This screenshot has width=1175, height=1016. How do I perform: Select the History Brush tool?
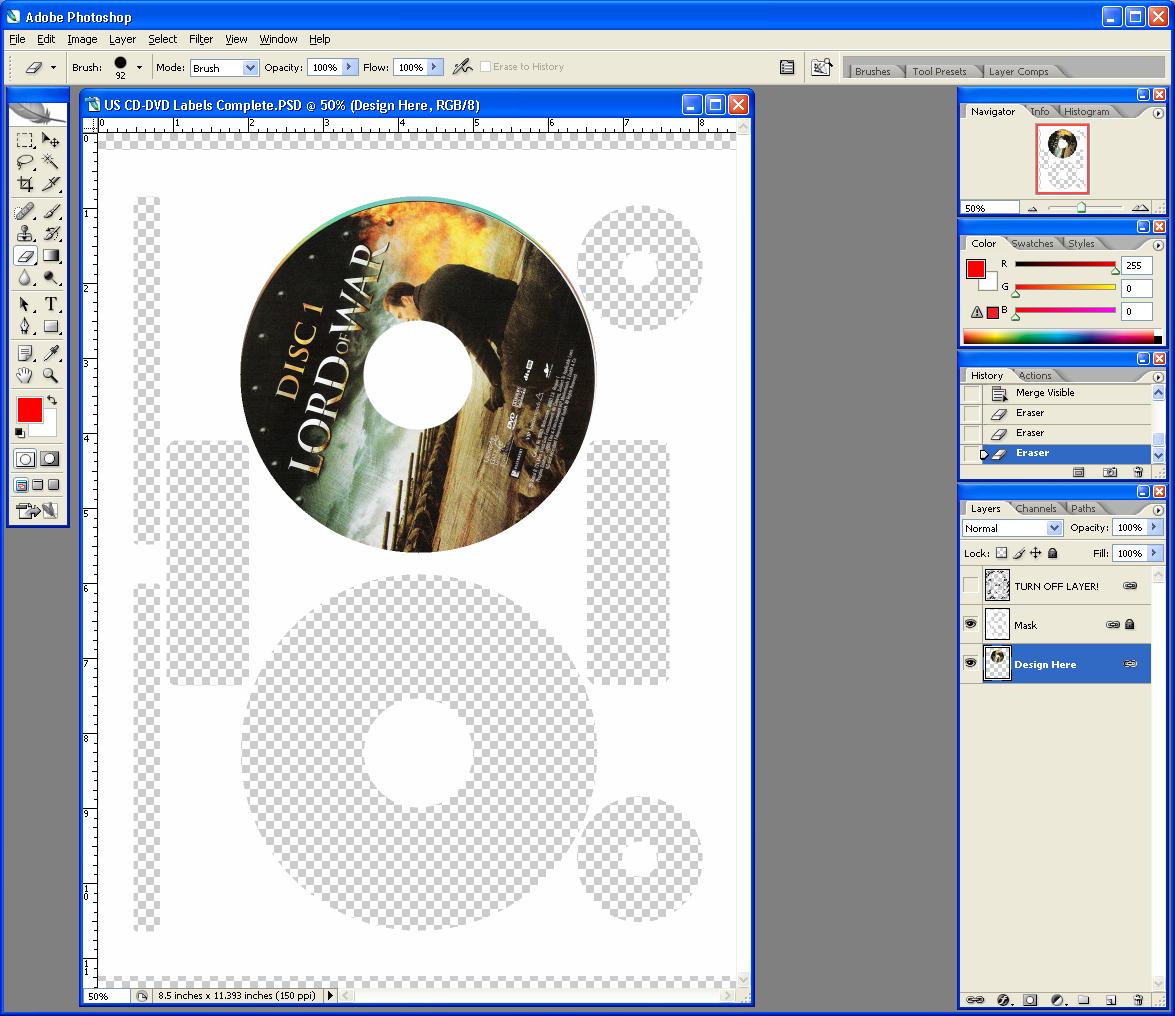(50, 234)
